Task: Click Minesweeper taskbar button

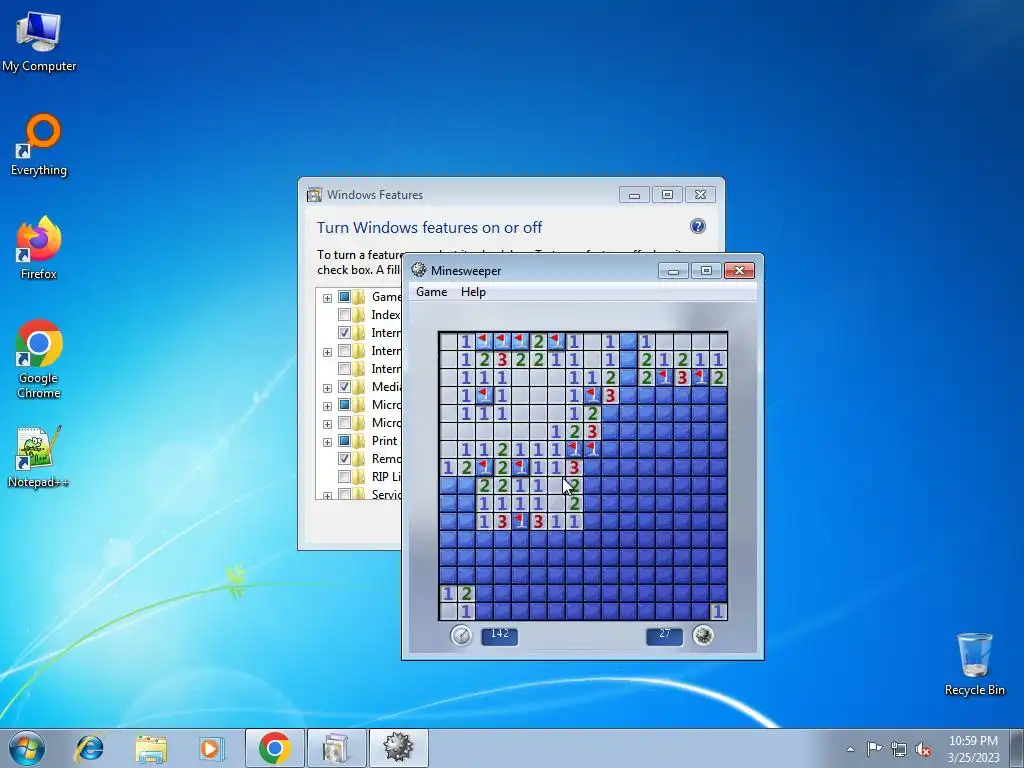Action: [x=398, y=748]
